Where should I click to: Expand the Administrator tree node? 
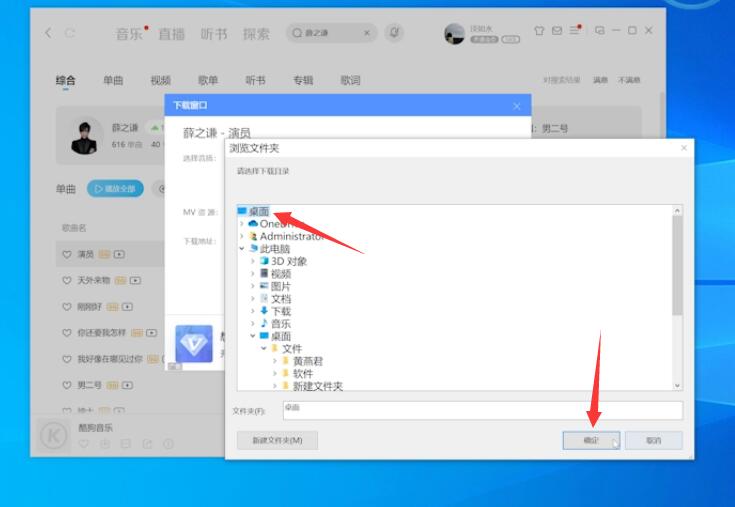242,236
